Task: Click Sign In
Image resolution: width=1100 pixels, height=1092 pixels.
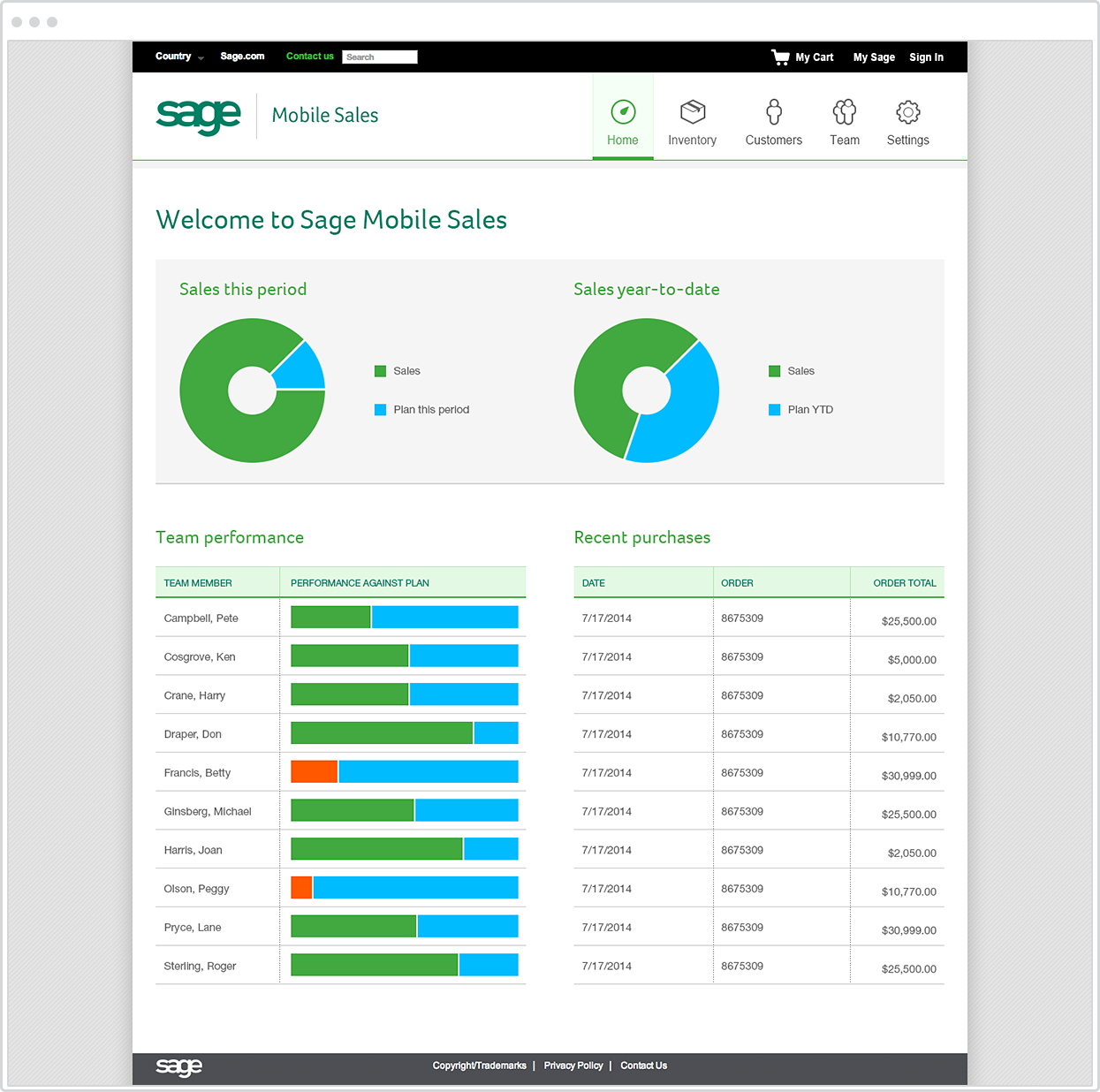Action: (927, 57)
